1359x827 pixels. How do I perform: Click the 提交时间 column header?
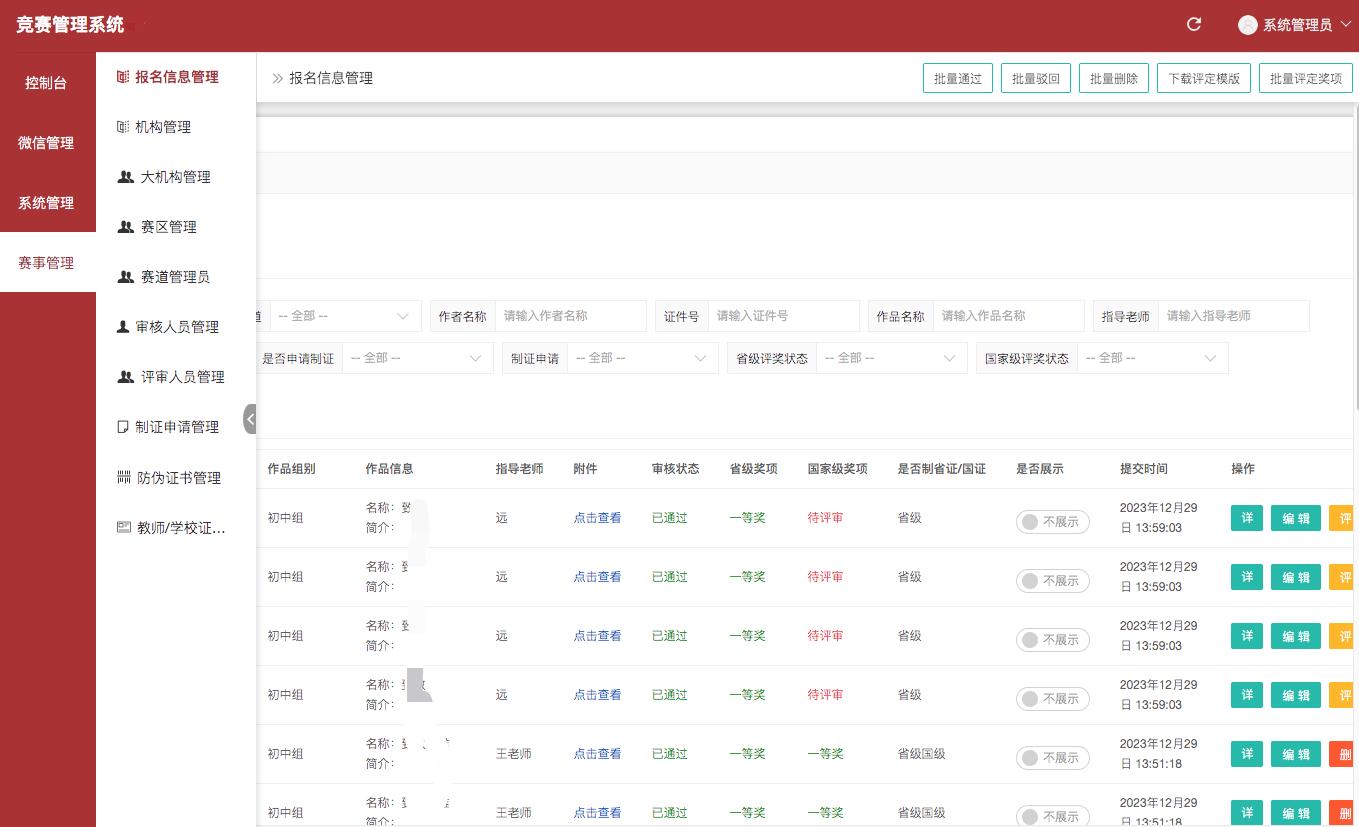point(1144,469)
